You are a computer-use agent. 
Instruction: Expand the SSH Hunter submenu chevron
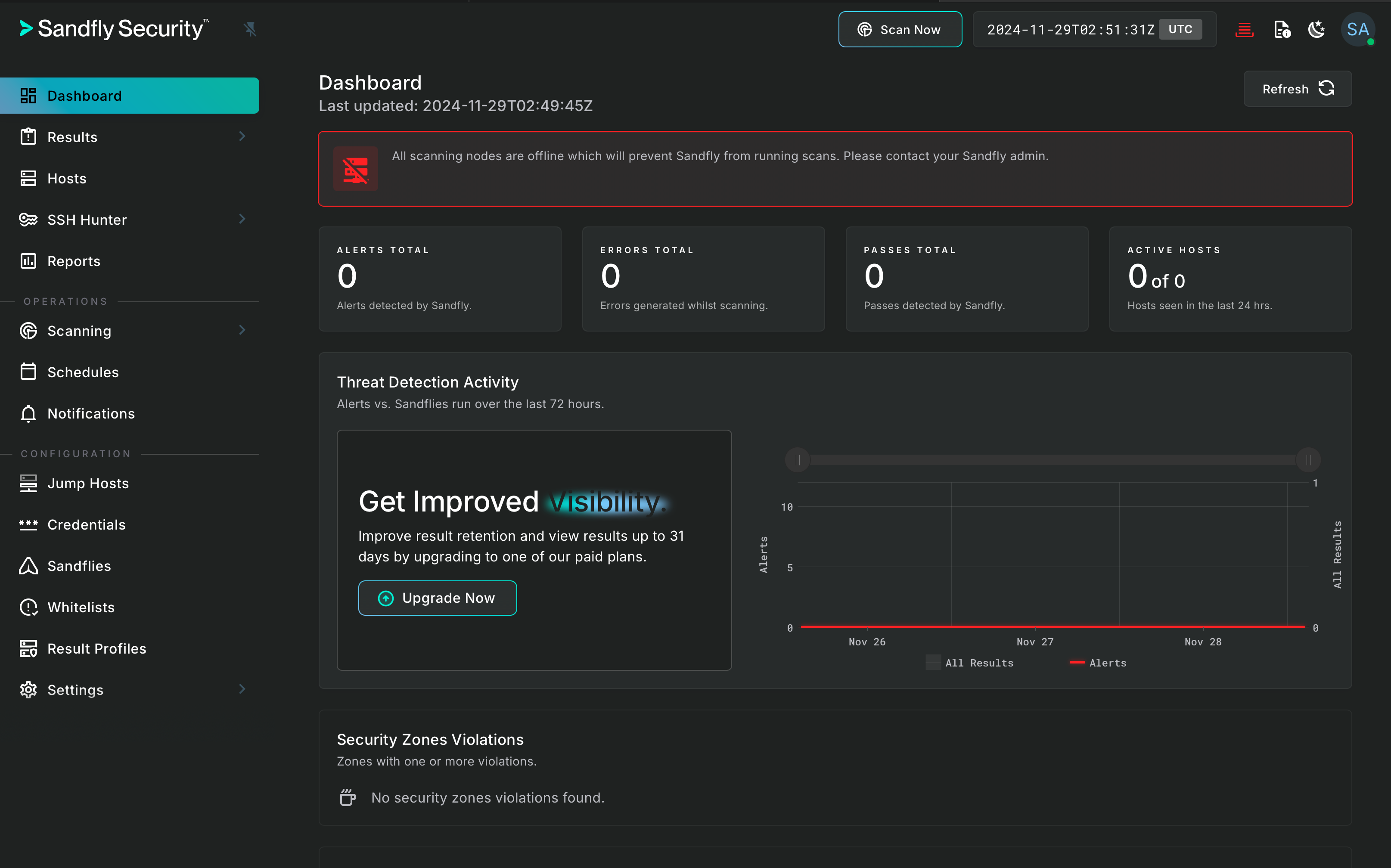point(242,219)
